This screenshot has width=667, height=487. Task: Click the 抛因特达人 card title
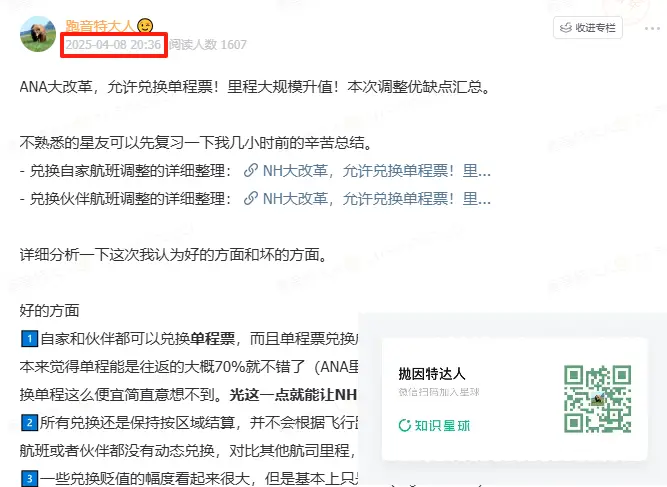pyautogui.click(x=432, y=374)
